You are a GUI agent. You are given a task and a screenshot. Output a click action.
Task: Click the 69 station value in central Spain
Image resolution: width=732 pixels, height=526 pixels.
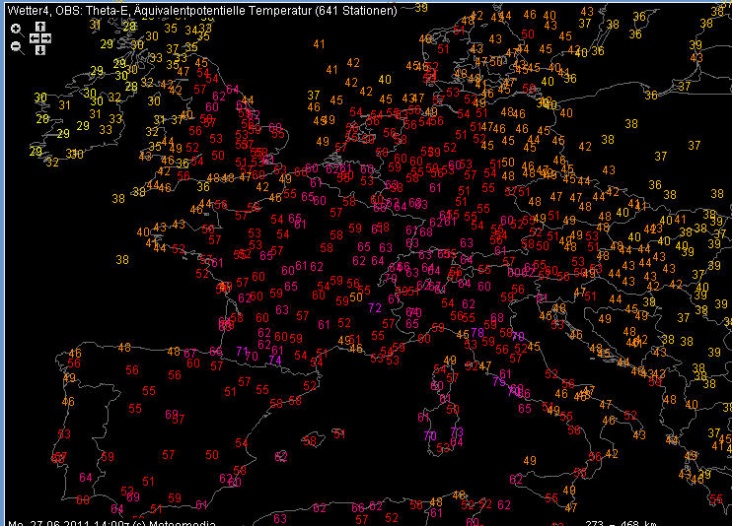click(x=171, y=414)
